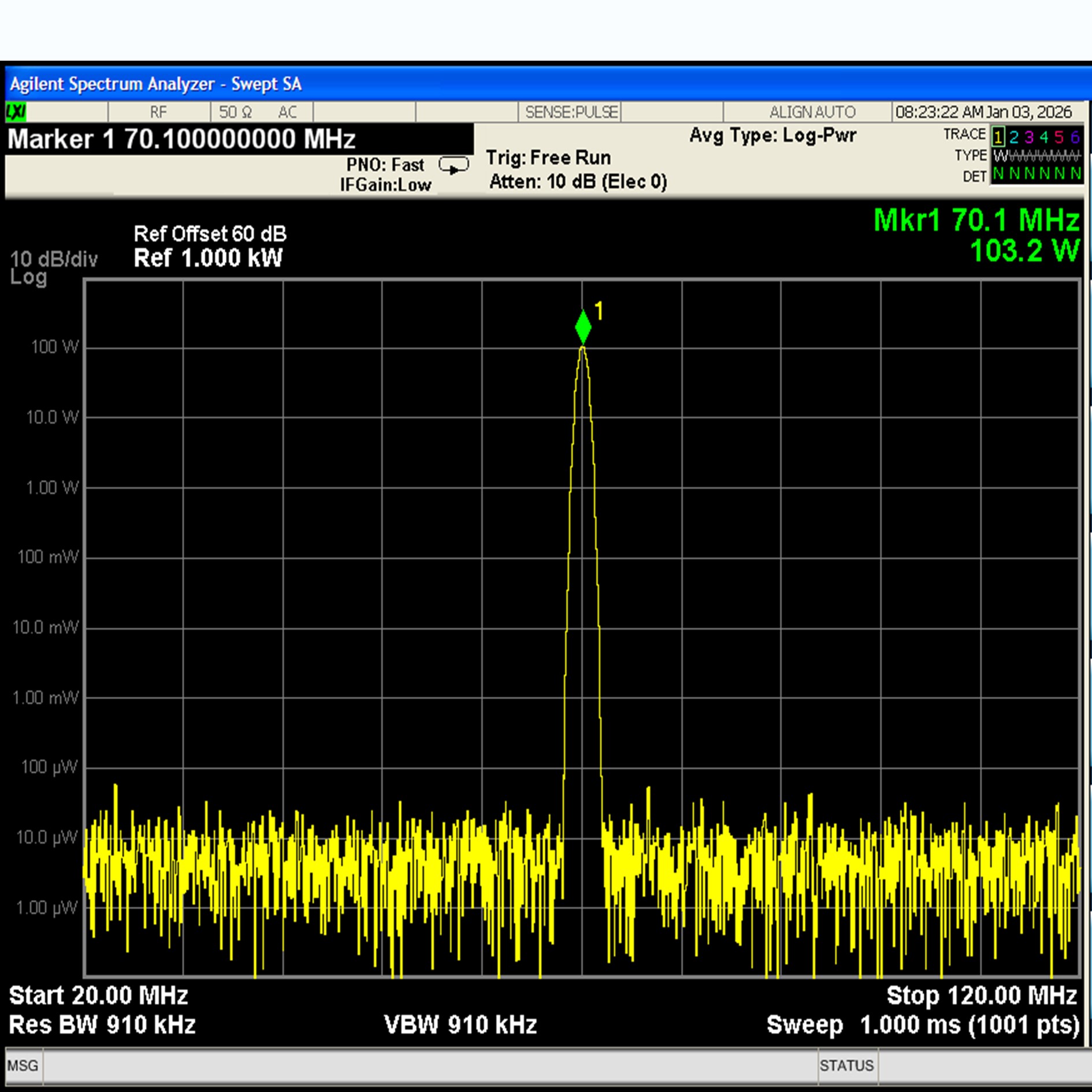The width and height of the screenshot is (1092, 1092).
Task: Click the RF input status cell
Action: coord(159,112)
